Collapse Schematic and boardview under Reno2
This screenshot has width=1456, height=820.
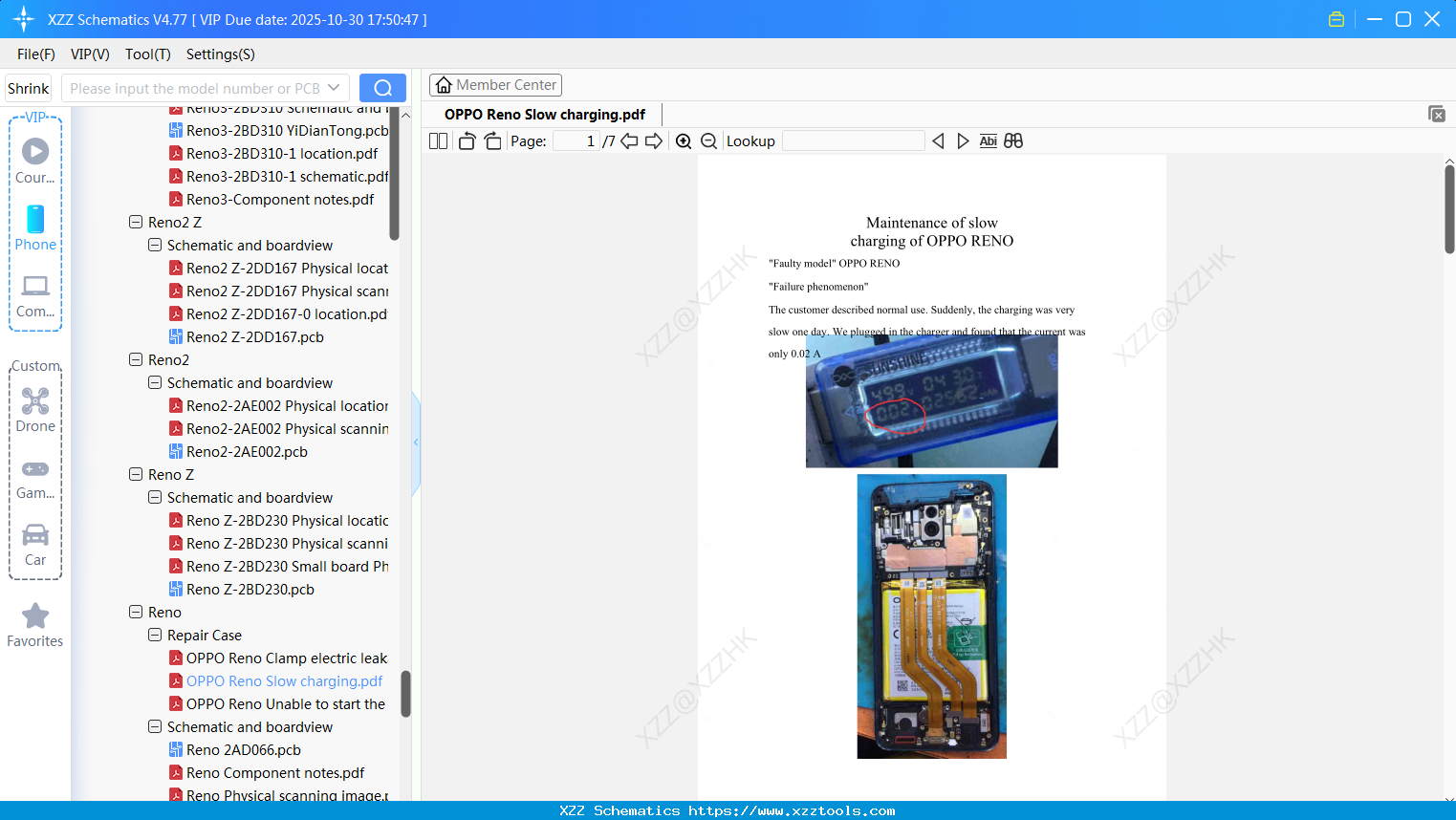point(155,382)
